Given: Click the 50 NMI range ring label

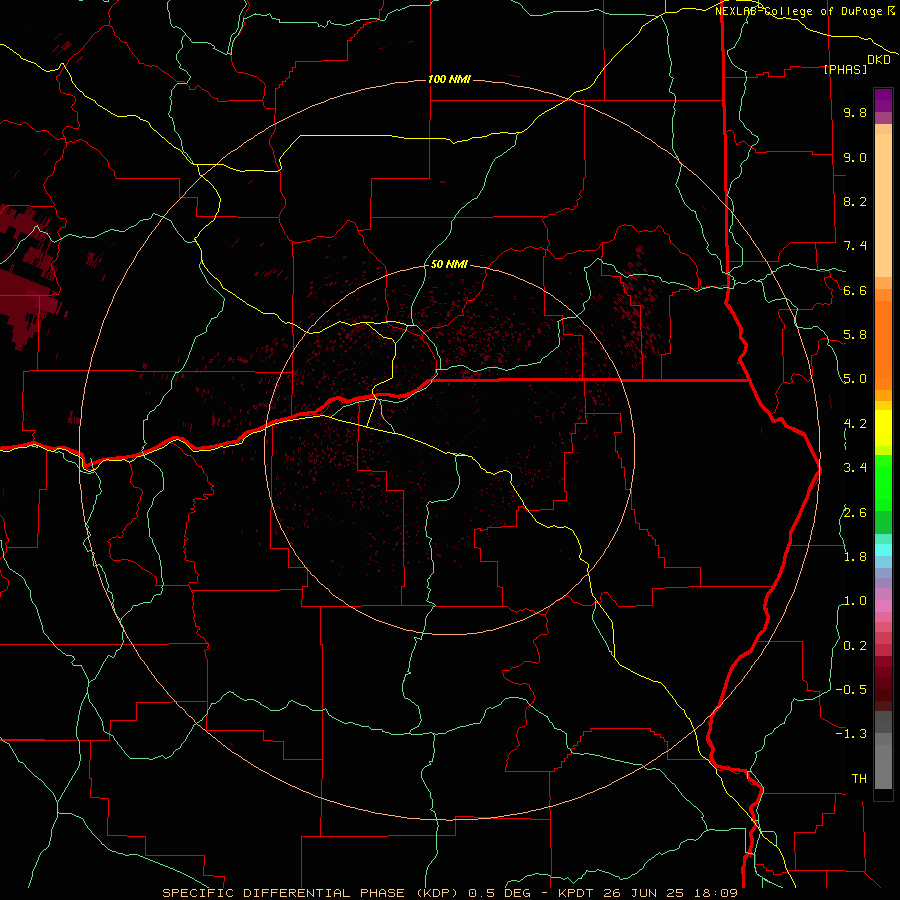Looking at the screenshot, I should 449,264.
